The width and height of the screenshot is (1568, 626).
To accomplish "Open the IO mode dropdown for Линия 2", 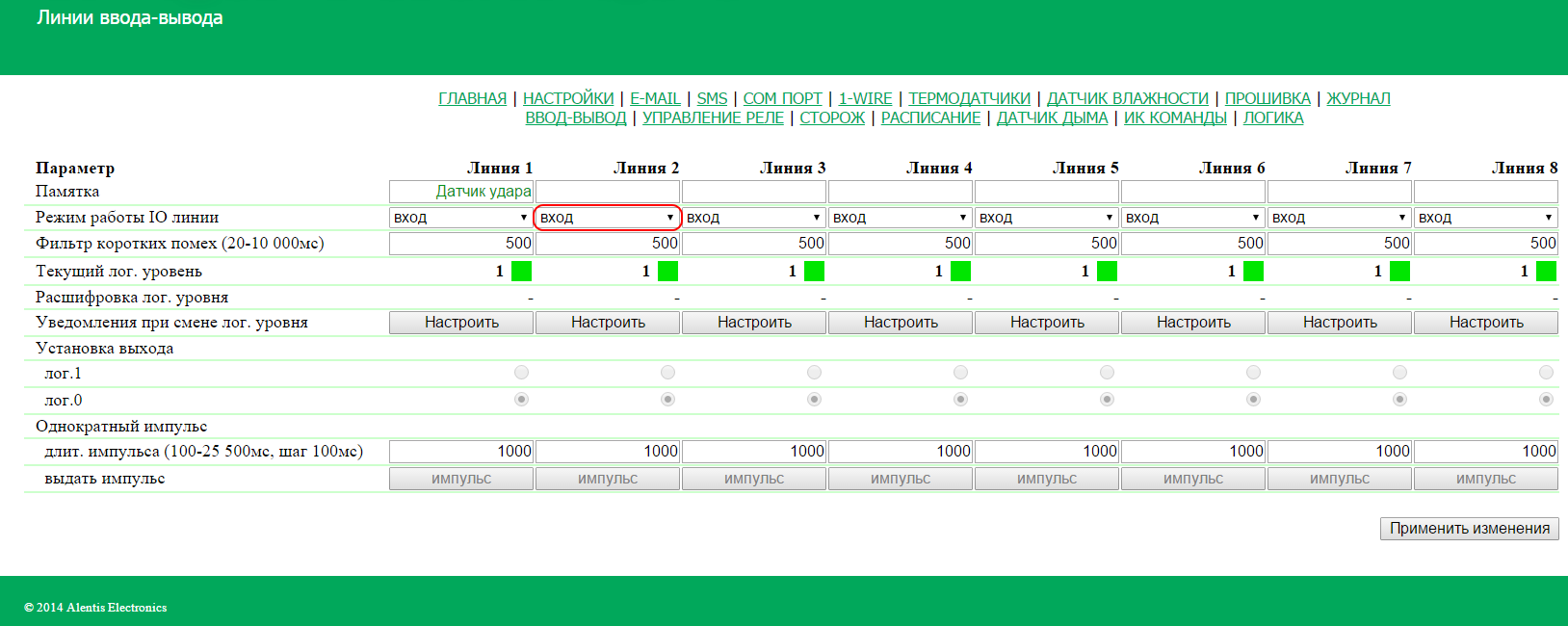I will 608,218.
